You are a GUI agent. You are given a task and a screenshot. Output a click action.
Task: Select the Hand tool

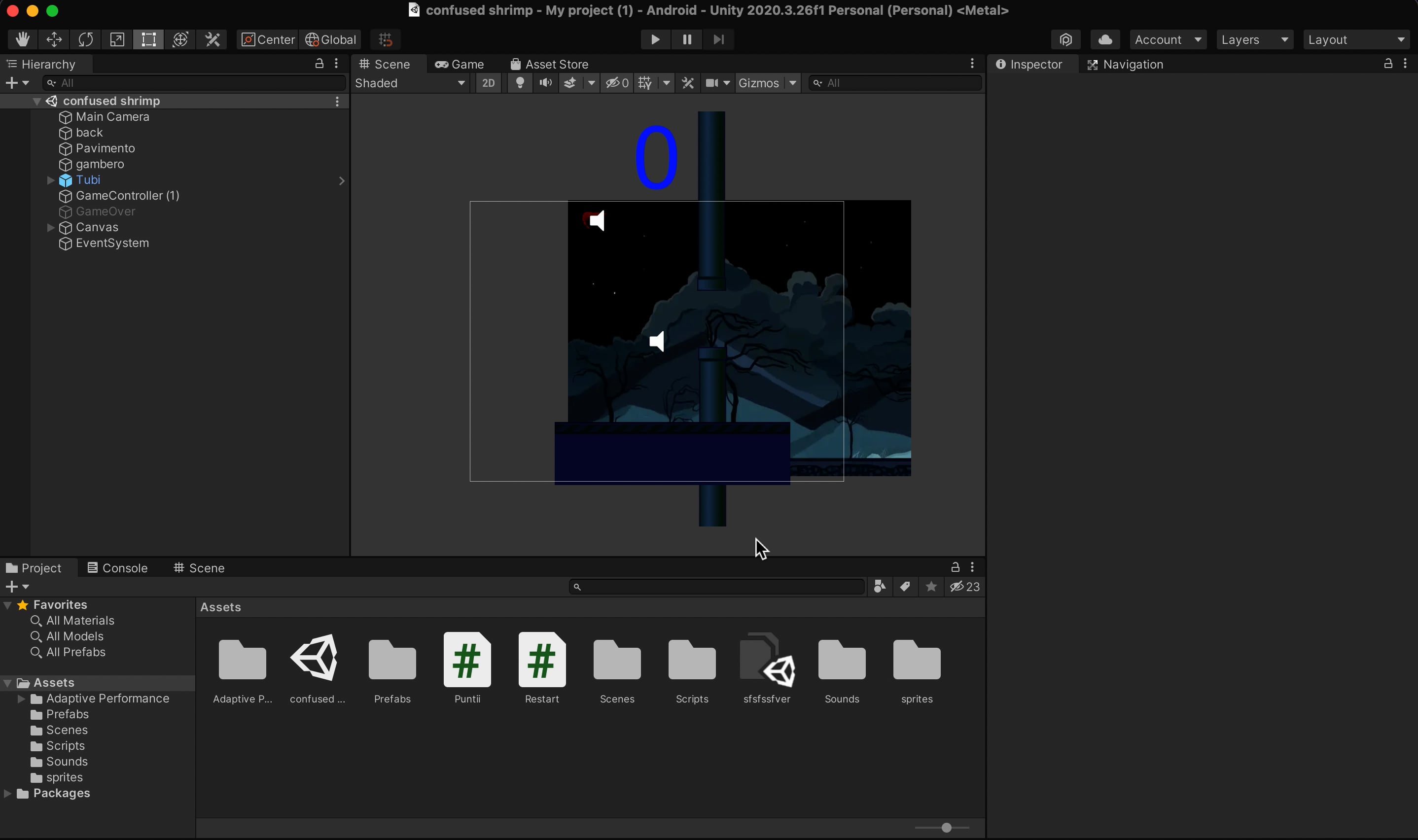23,39
